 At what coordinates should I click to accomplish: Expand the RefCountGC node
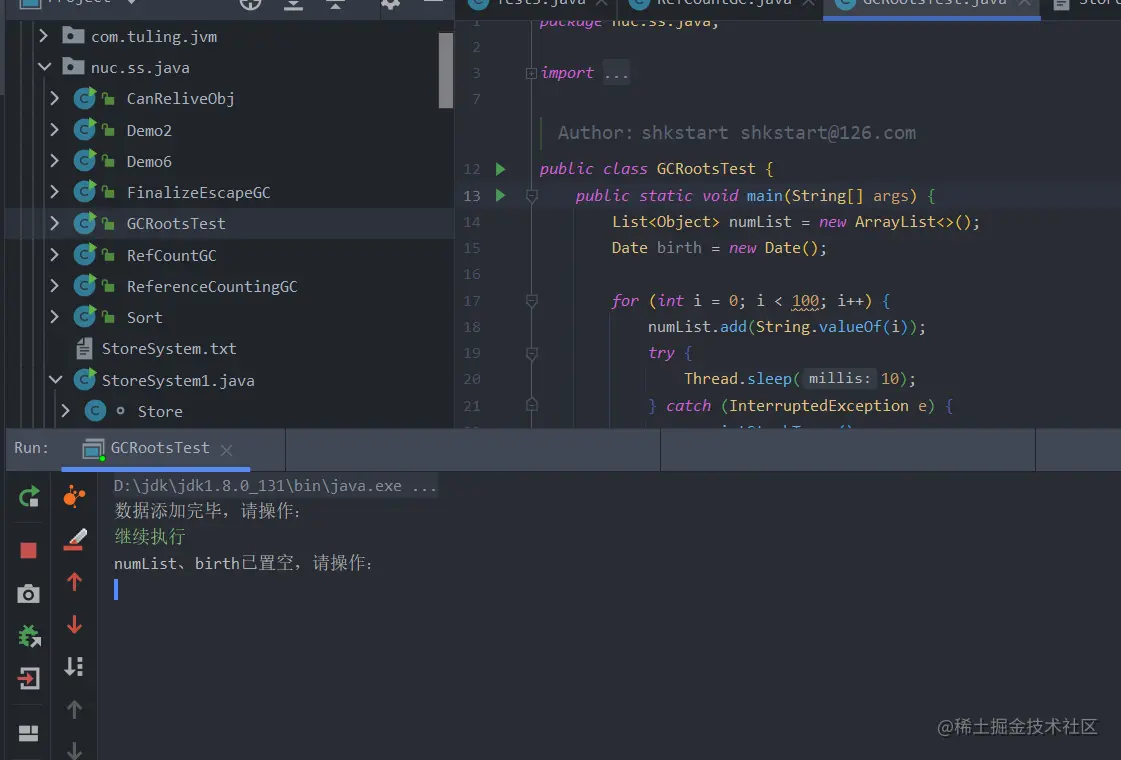[54, 255]
